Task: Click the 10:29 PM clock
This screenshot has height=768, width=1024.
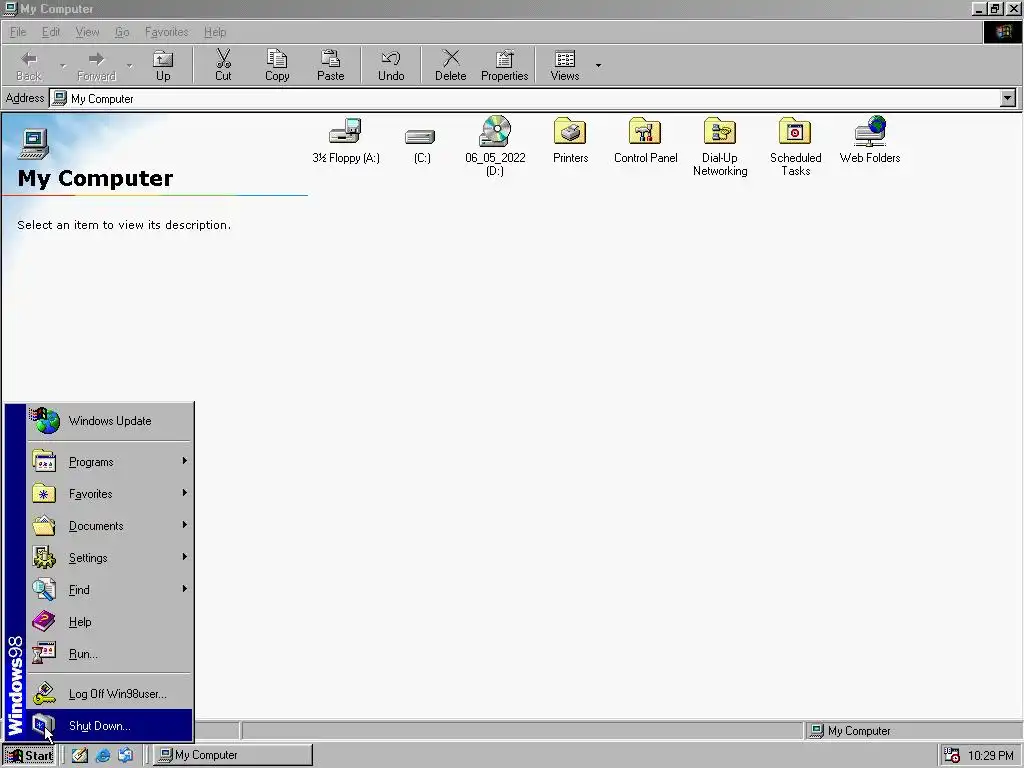Action: click(x=991, y=756)
